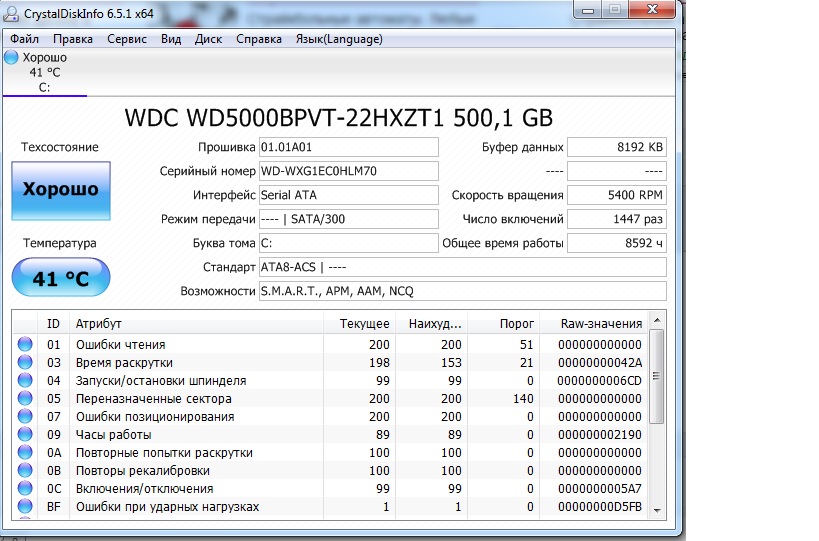Image resolution: width=819 pixels, height=541 pixels.
Task: Click status circle for Повторные попытки раскрутки row
Action: tap(25, 452)
